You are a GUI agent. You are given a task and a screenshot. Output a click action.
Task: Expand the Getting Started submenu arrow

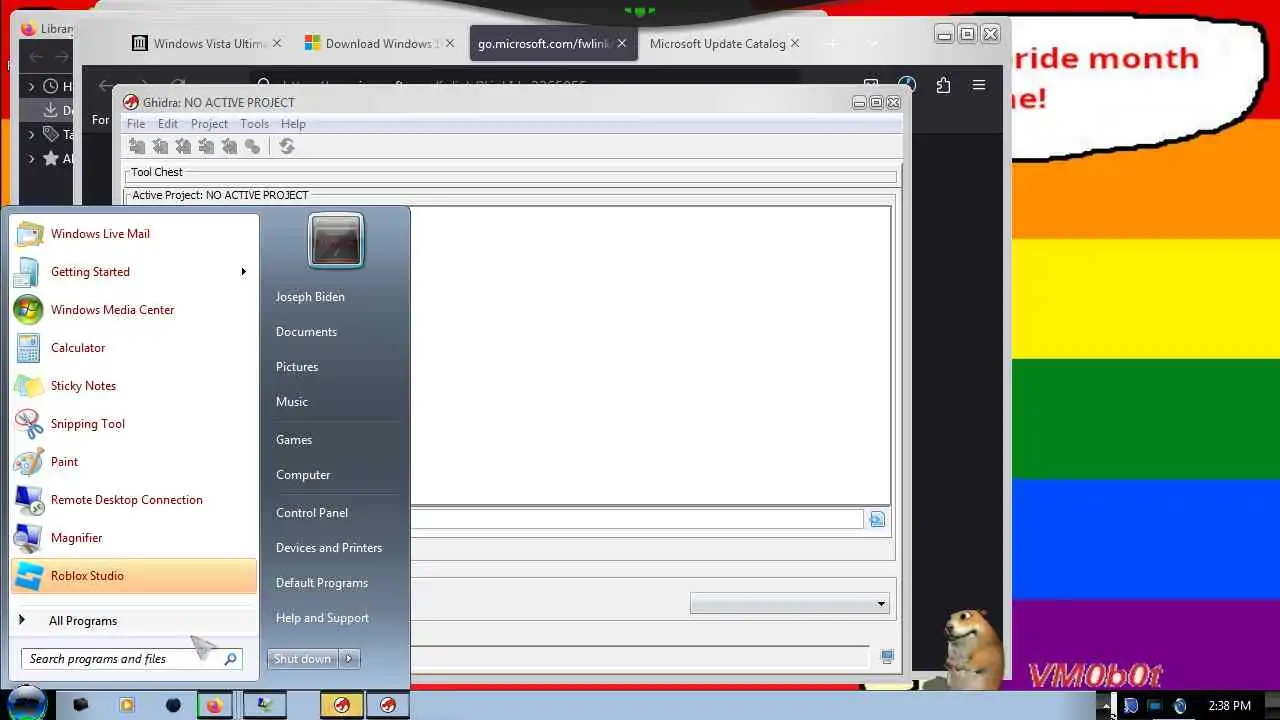click(243, 272)
